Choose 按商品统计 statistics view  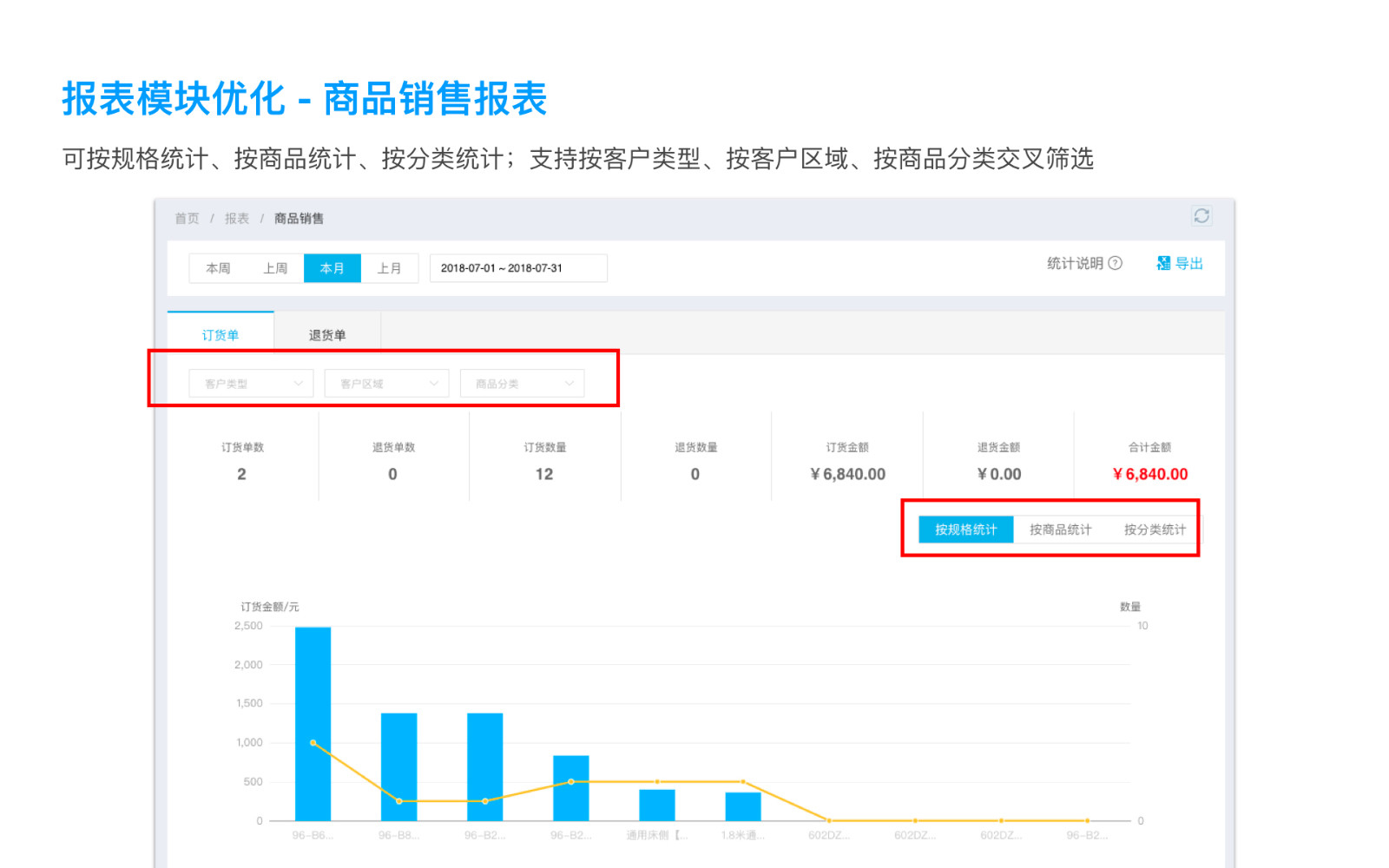(x=1060, y=529)
